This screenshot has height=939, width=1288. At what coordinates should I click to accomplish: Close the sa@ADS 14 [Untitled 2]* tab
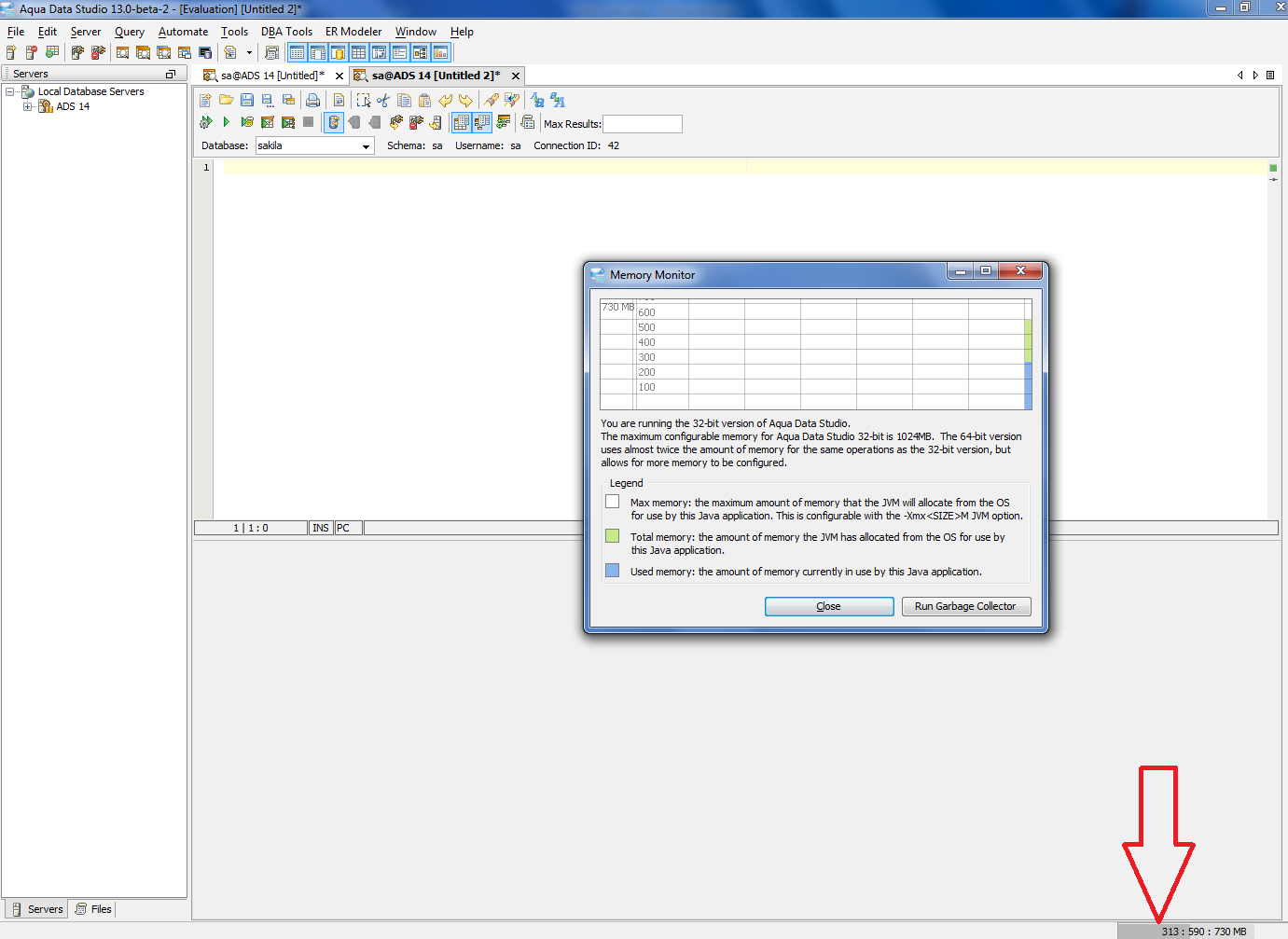pyautogui.click(x=515, y=76)
